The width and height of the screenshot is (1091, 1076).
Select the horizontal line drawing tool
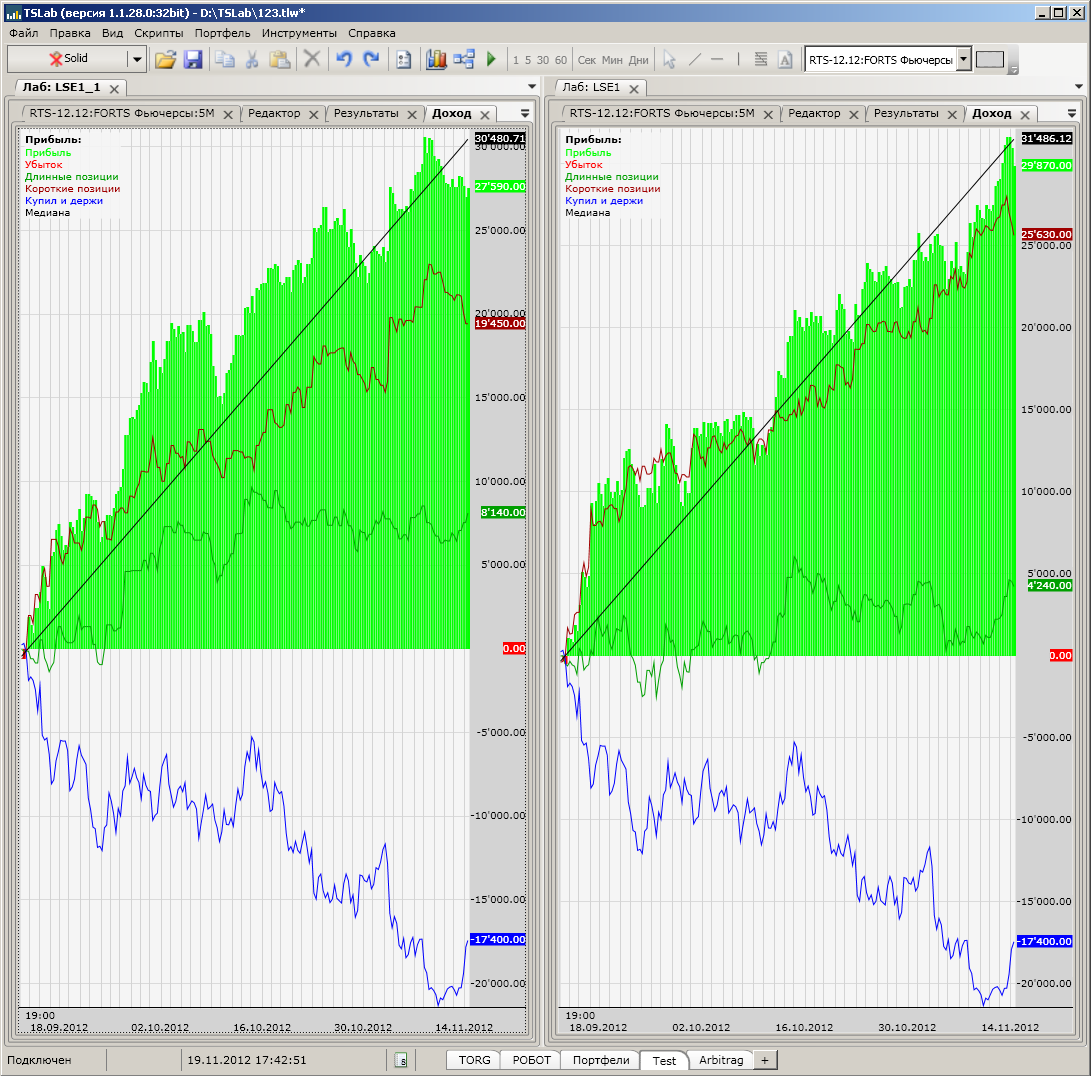click(x=717, y=60)
